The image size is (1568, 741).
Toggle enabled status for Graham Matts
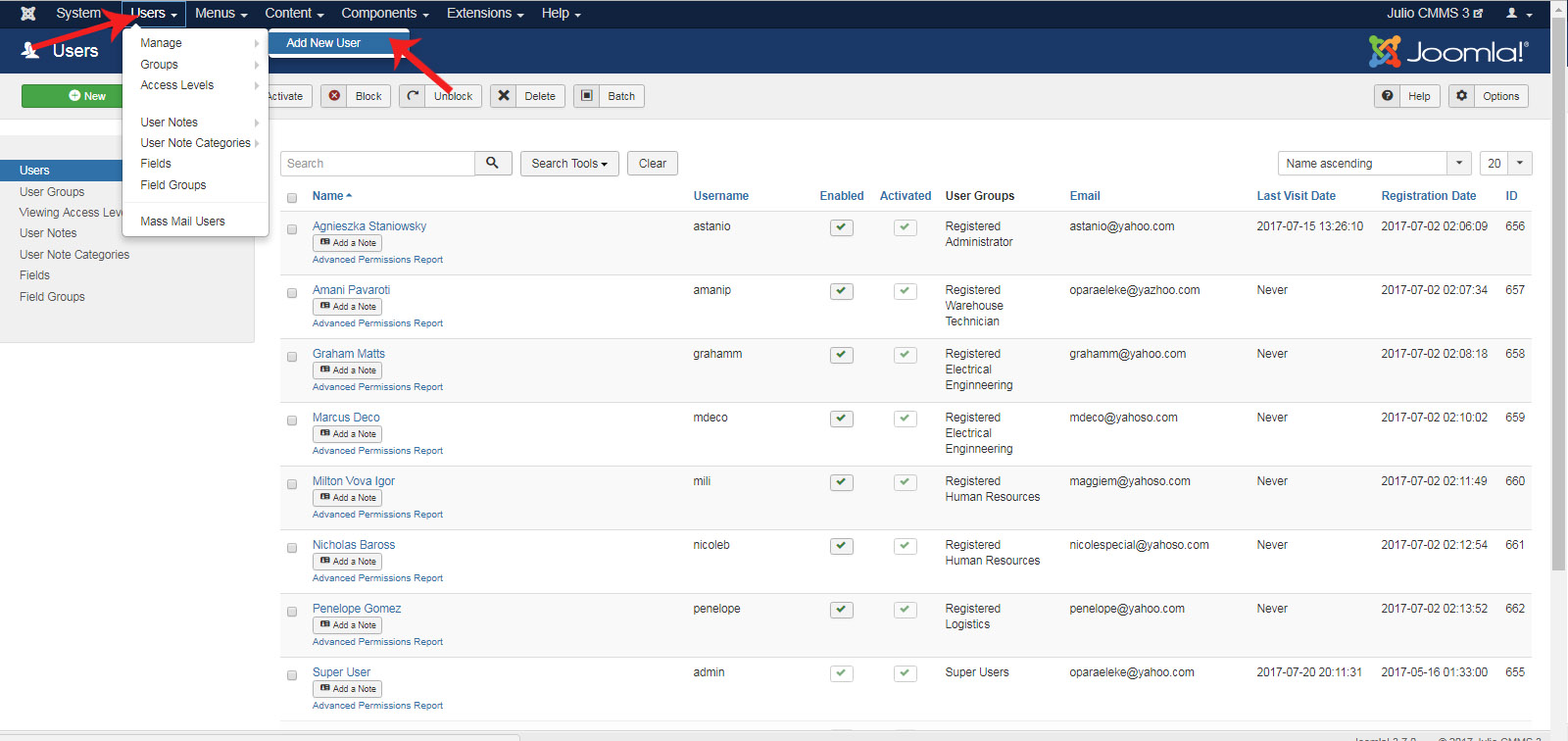click(x=842, y=355)
